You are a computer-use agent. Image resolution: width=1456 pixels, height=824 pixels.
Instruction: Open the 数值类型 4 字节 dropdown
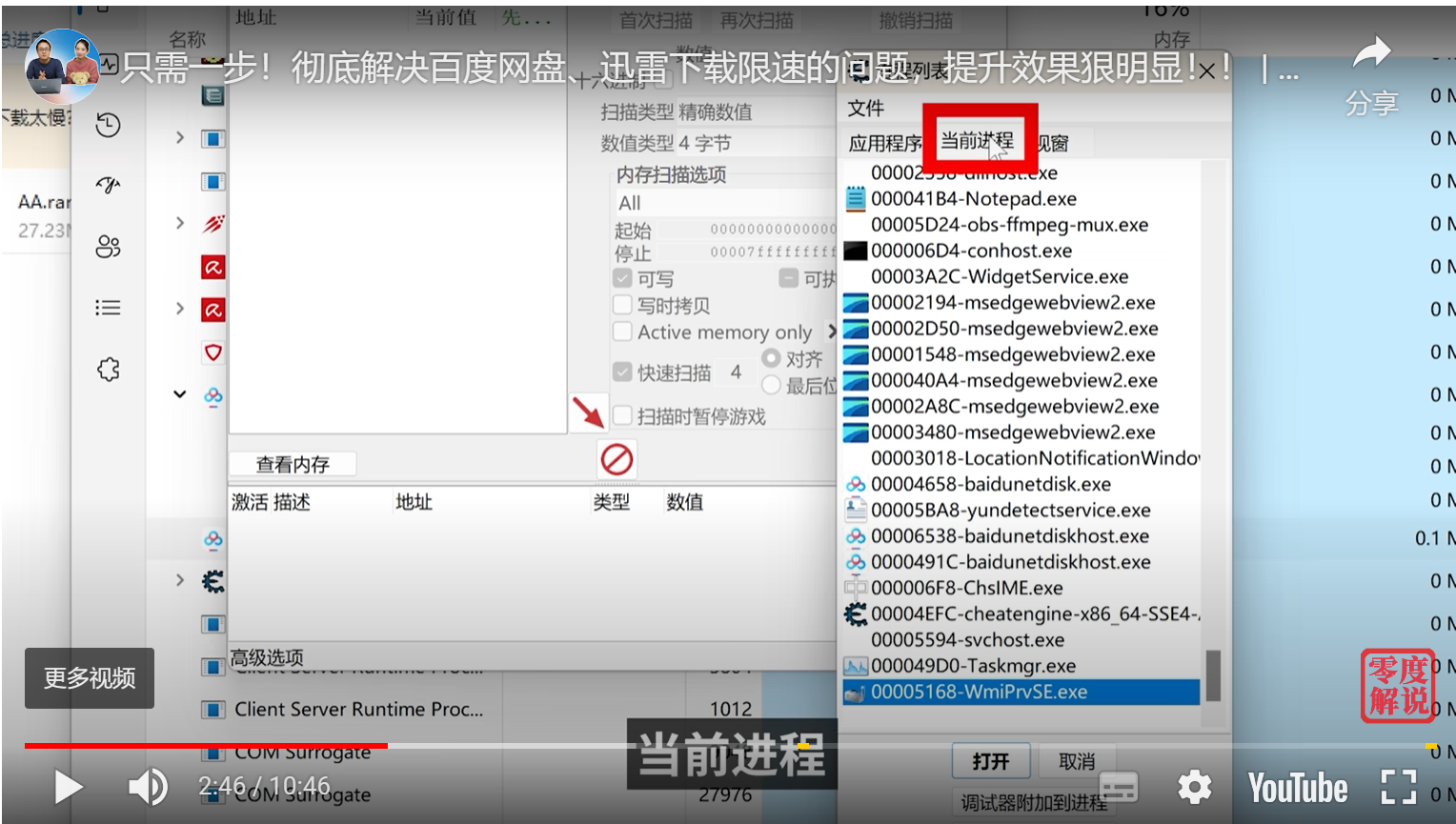point(756,143)
